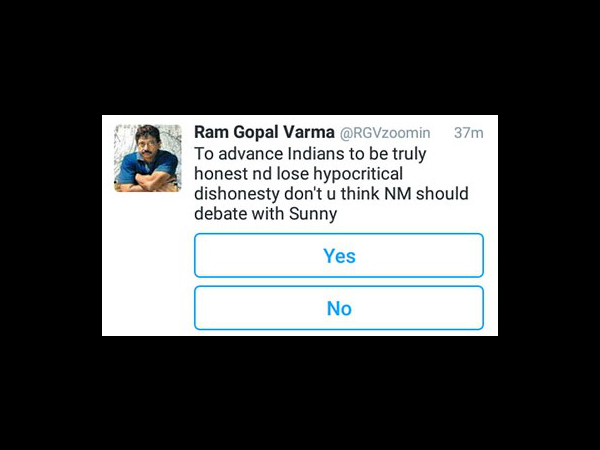
Task: Open Ram Gopal Varma's profile picture
Action: 148,158
